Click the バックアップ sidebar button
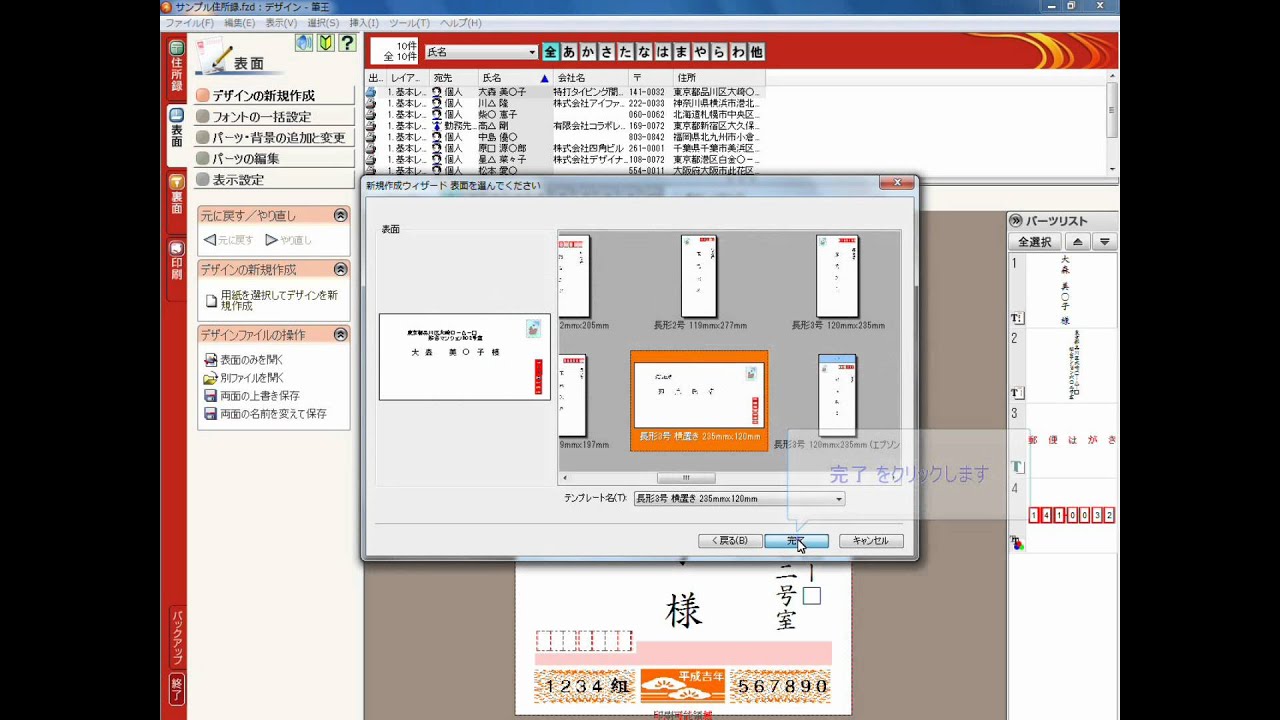1280x720 pixels. tap(176, 638)
